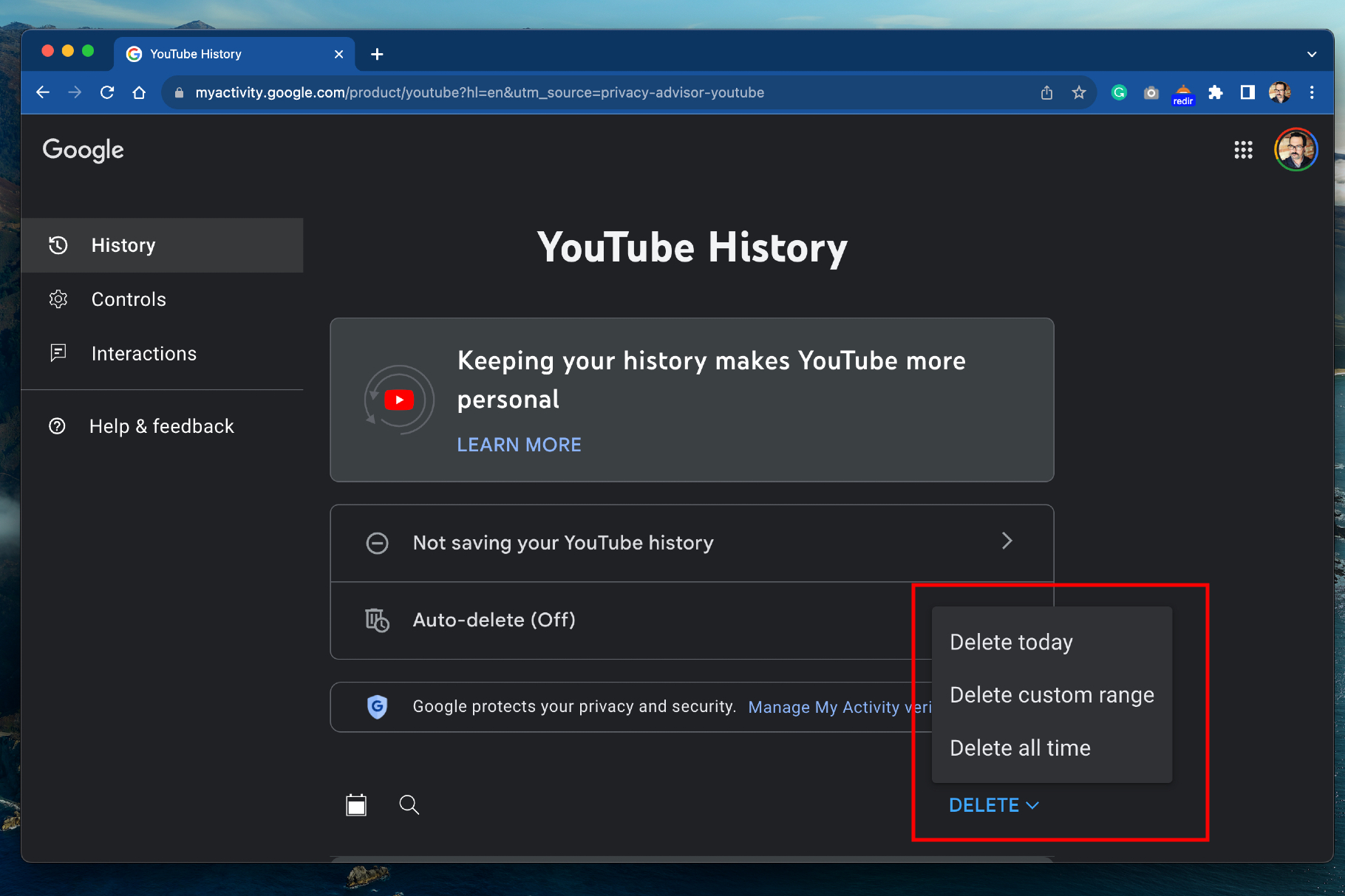1345x896 pixels.
Task: Click the browser forward arrow
Action: [75, 92]
